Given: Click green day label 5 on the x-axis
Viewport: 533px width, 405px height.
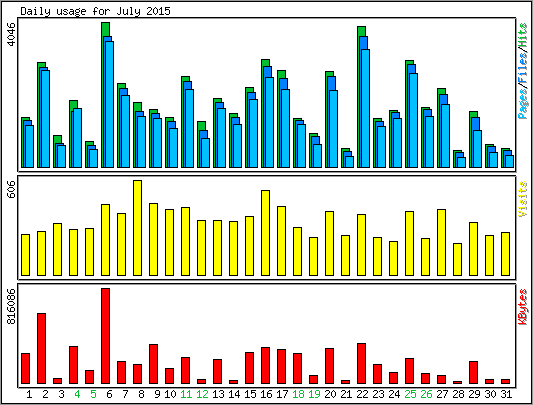Looking at the screenshot, I should [93, 394].
